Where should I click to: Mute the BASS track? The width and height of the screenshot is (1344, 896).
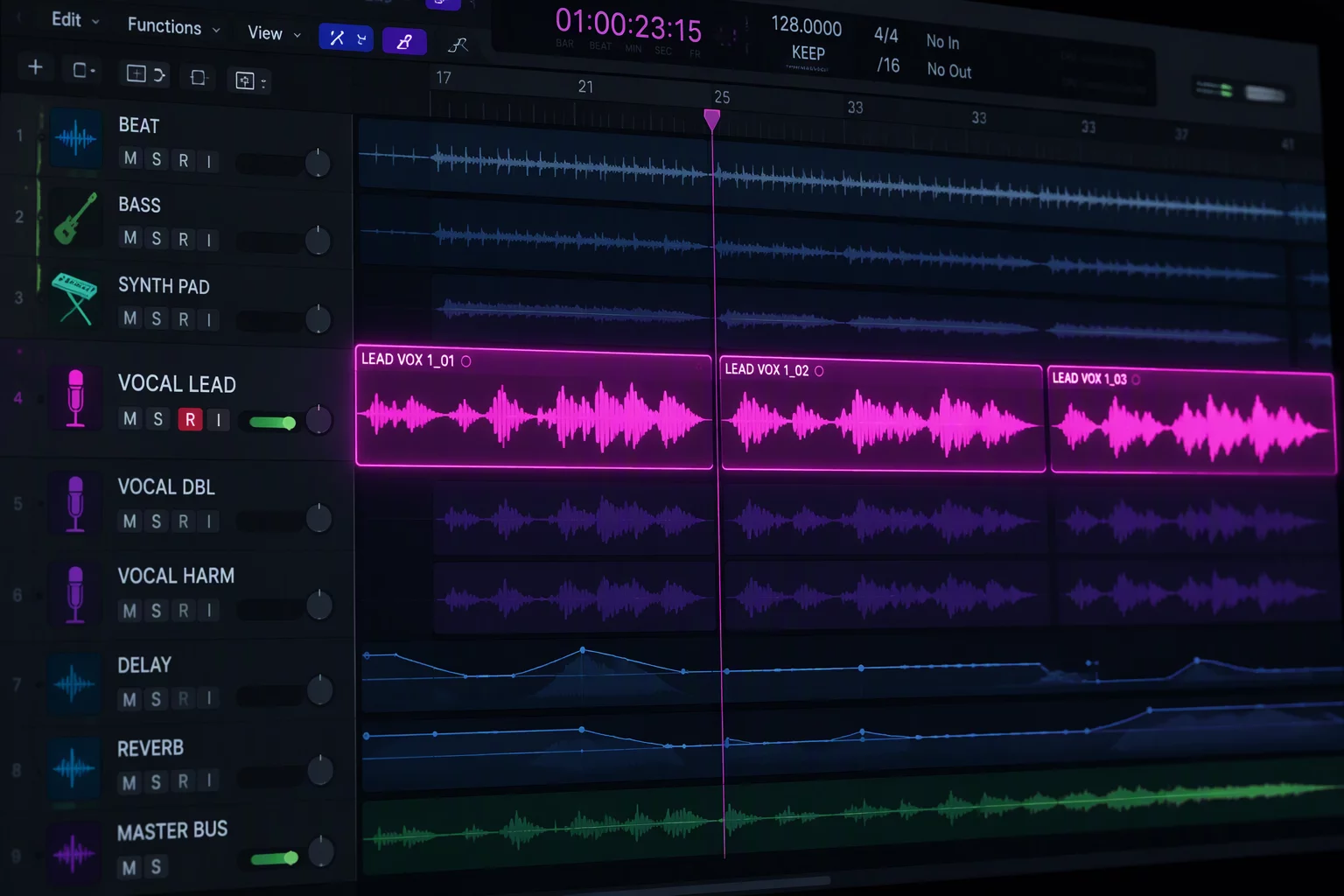(x=130, y=238)
